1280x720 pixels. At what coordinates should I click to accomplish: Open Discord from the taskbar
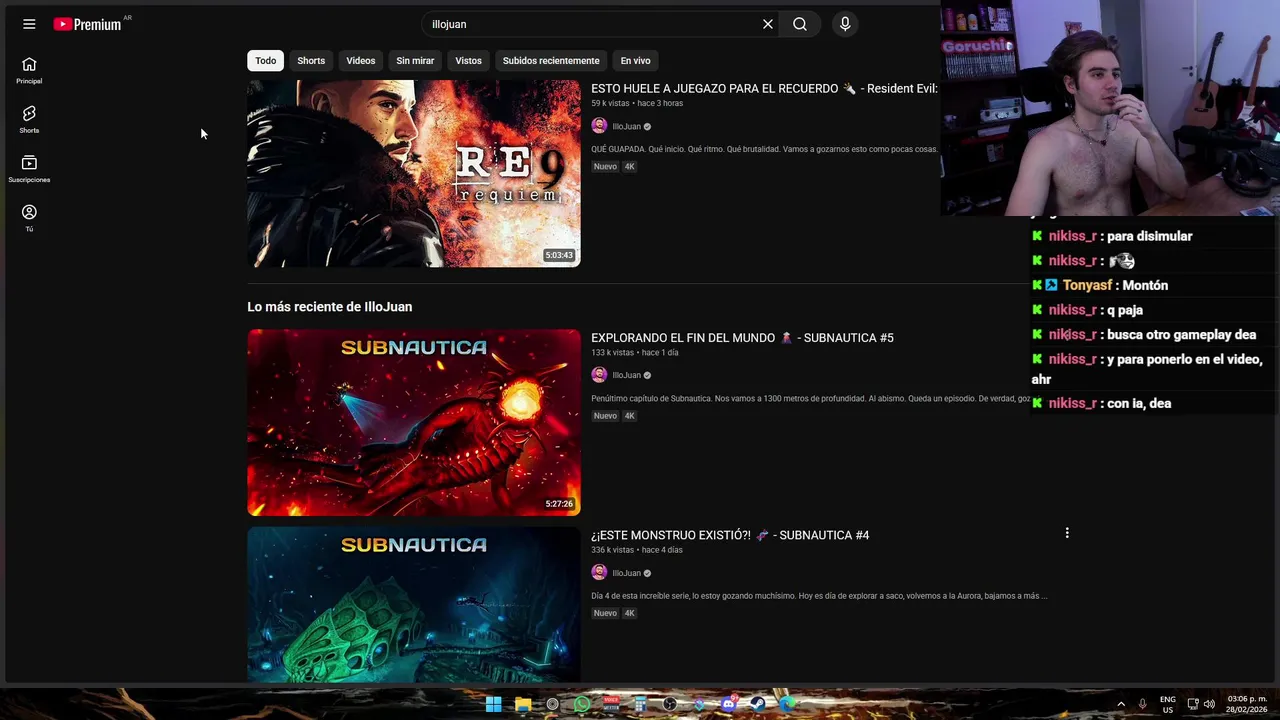[x=729, y=704]
